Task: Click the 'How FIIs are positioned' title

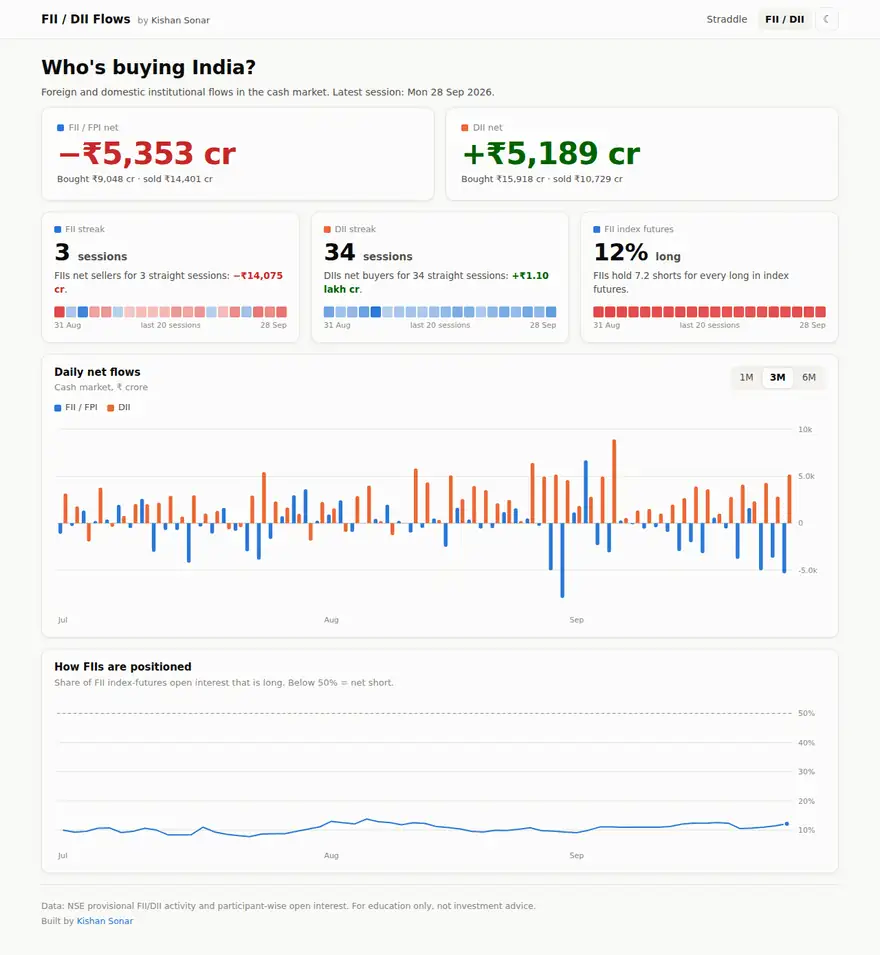Action: (x=123, y=667)
